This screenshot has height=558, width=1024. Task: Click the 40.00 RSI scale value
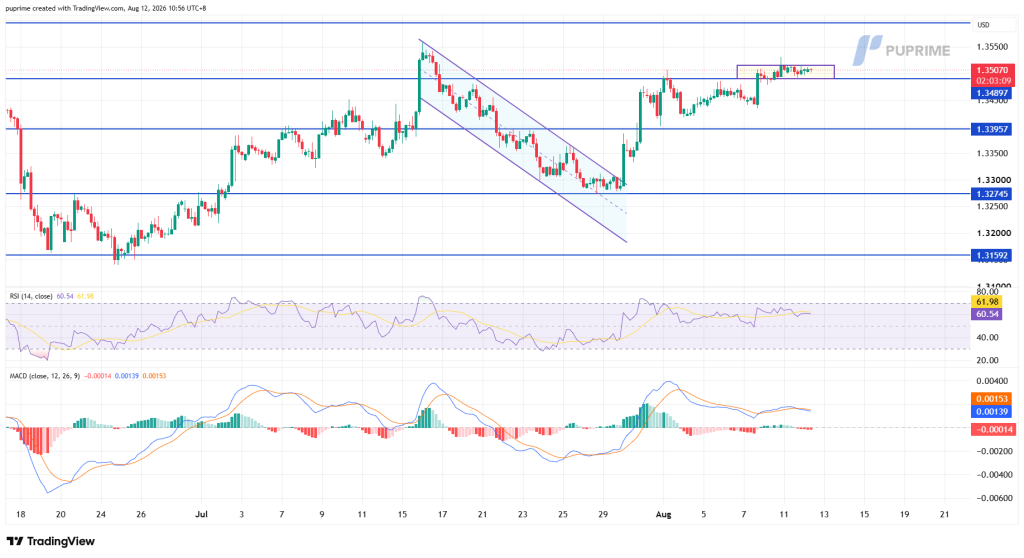[987, 338]
